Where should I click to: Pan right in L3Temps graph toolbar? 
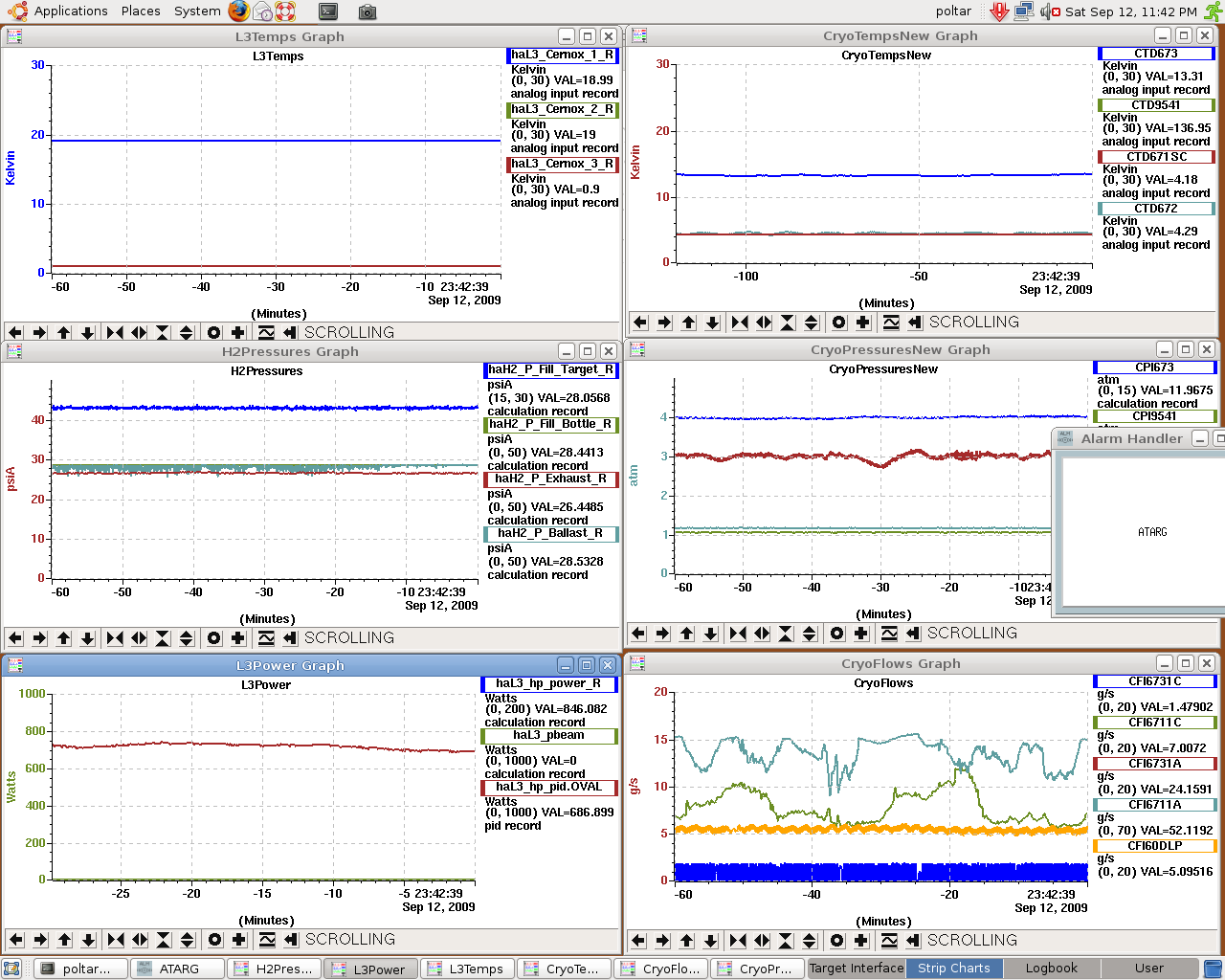click(39, 332)
